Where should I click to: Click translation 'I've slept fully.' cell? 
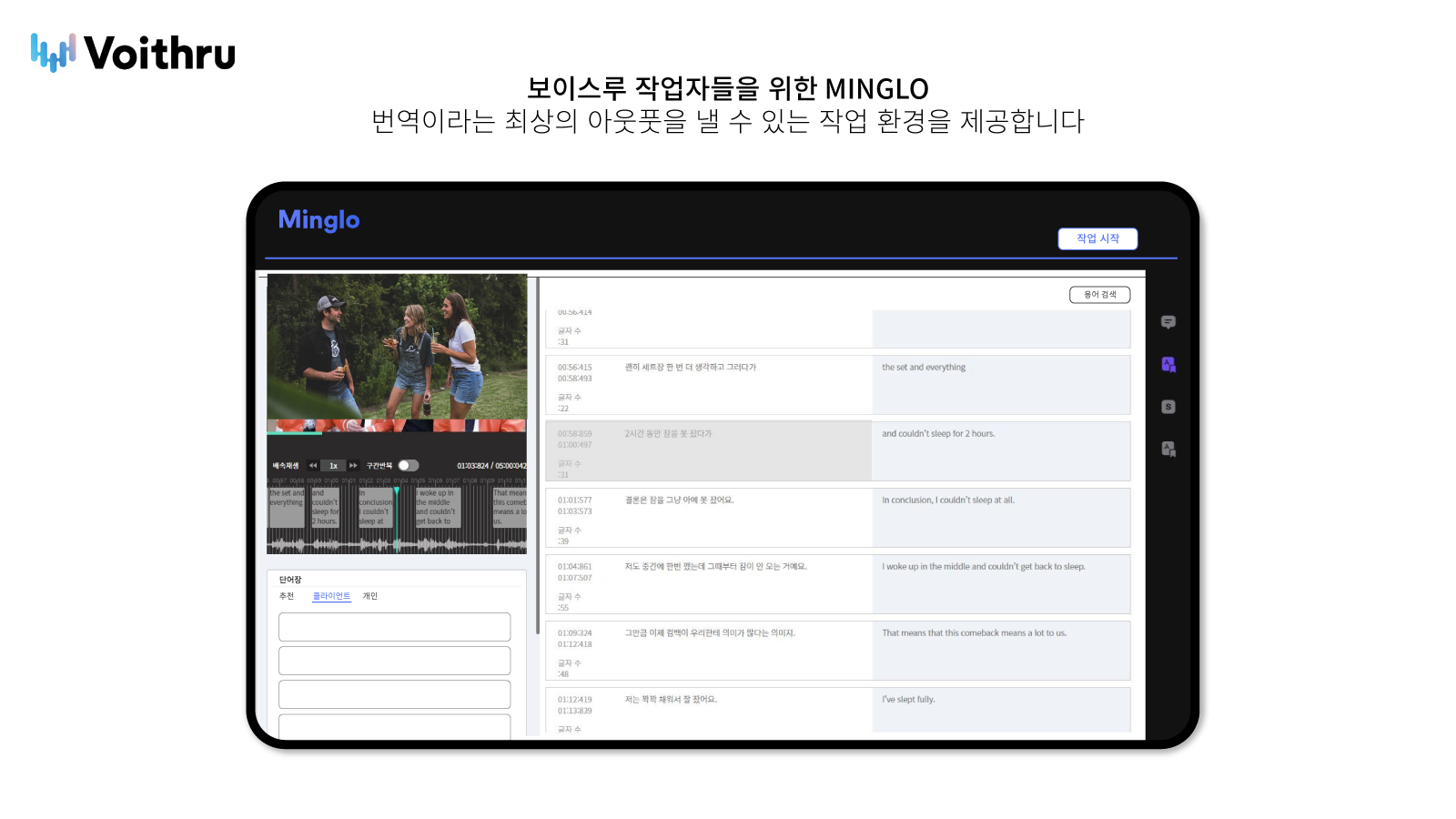coord(1001,710)
